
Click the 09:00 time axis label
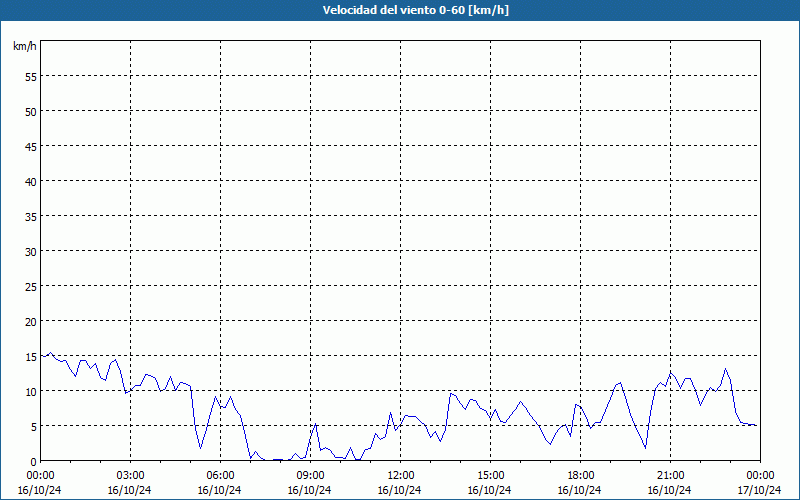(310, 476)
